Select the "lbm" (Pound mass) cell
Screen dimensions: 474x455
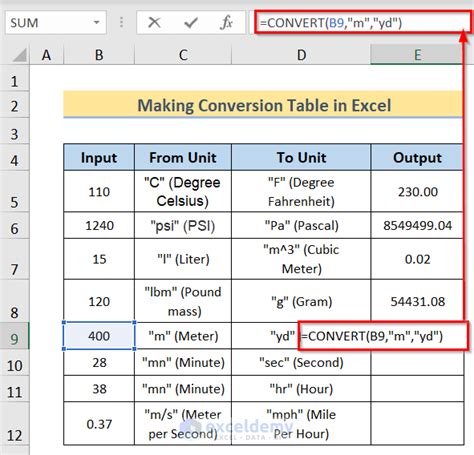point(183,301)
